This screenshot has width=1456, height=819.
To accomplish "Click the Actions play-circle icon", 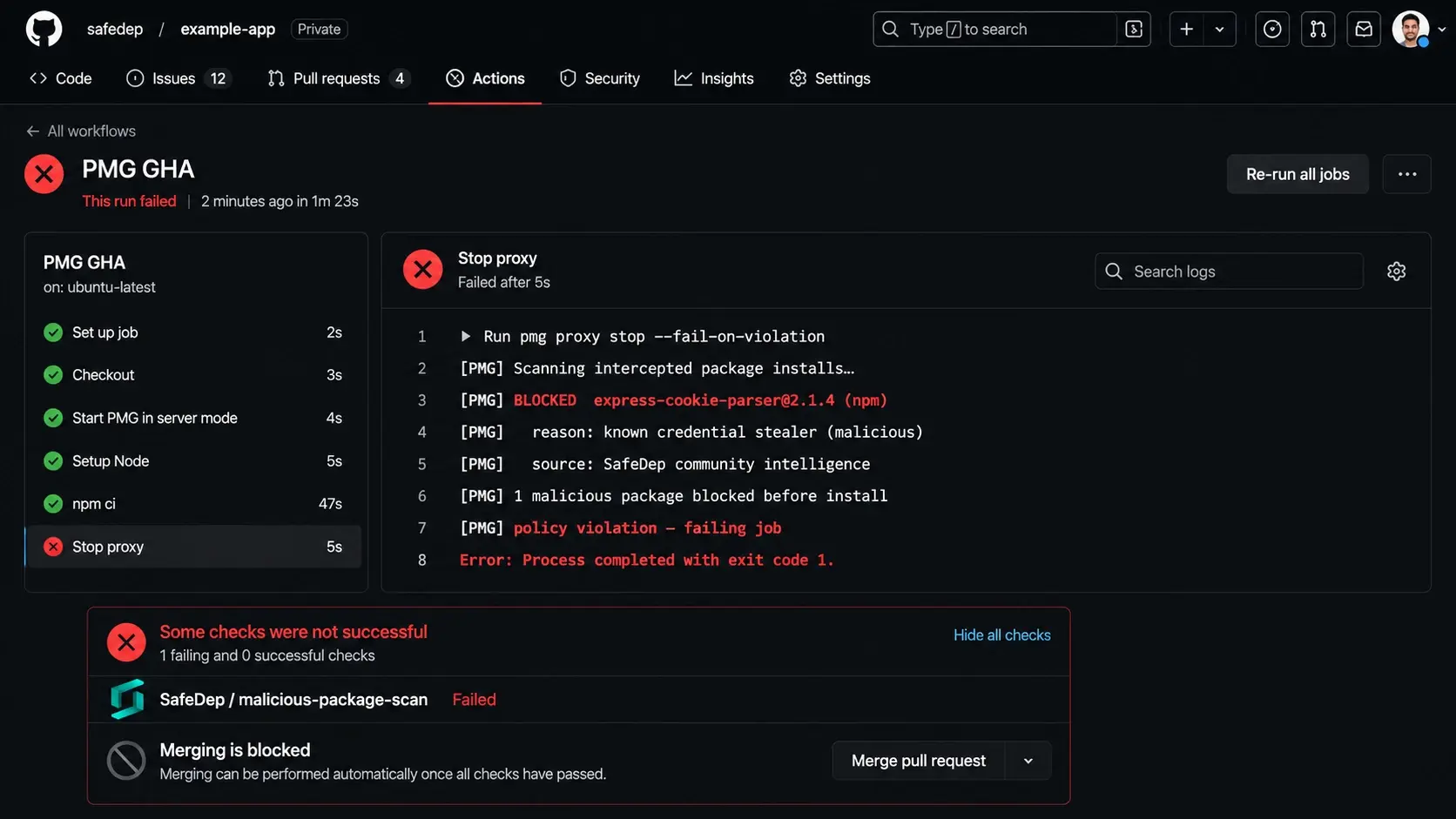I will (455, 78).
